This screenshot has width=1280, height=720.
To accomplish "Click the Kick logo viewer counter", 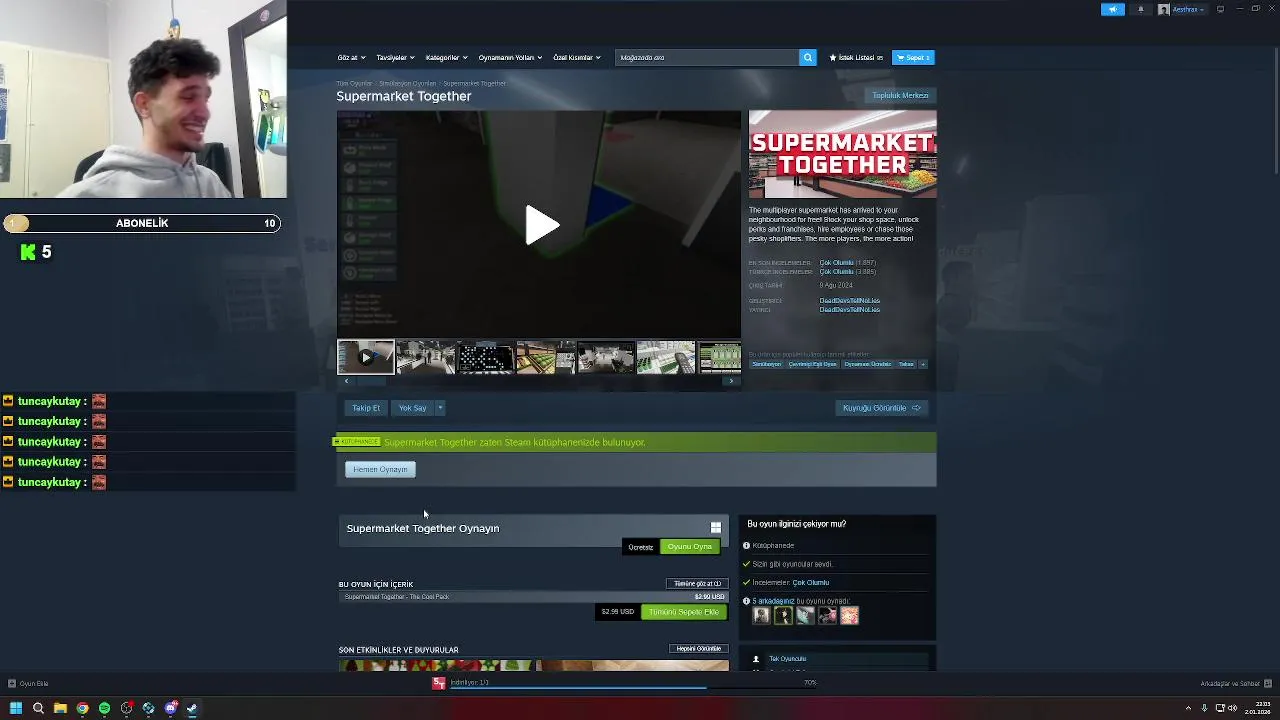I will point(28,253).
